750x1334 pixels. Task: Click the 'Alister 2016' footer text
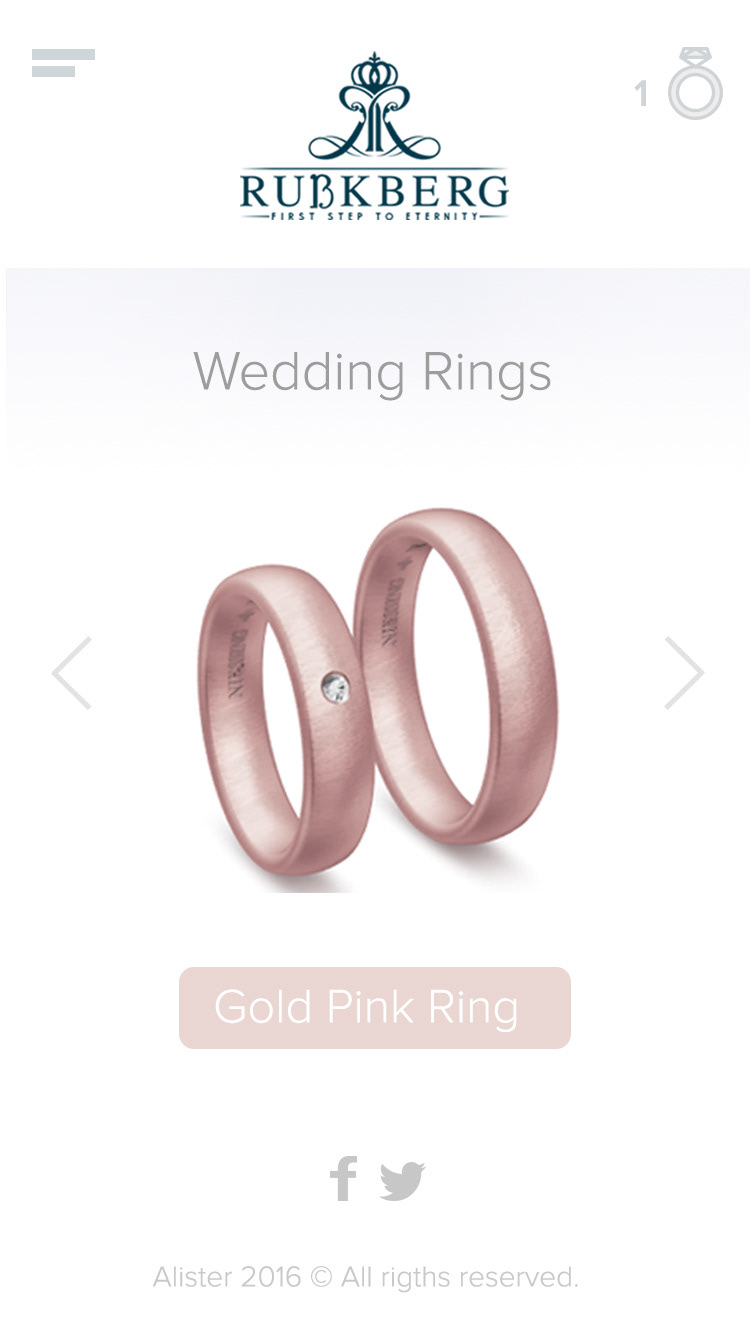227,1277
